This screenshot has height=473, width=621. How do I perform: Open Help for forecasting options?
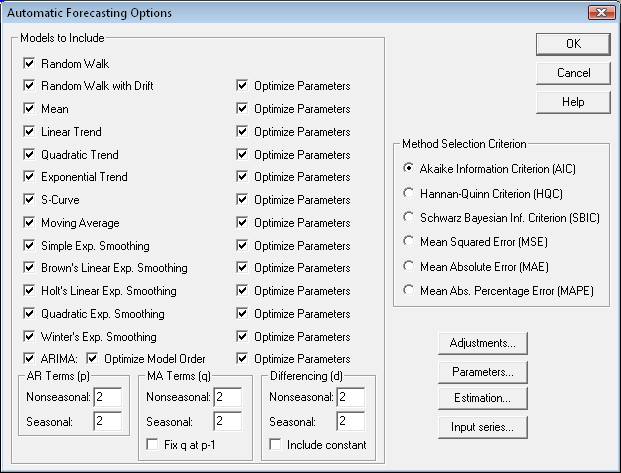pyautogui.click(x=573, y=102)
